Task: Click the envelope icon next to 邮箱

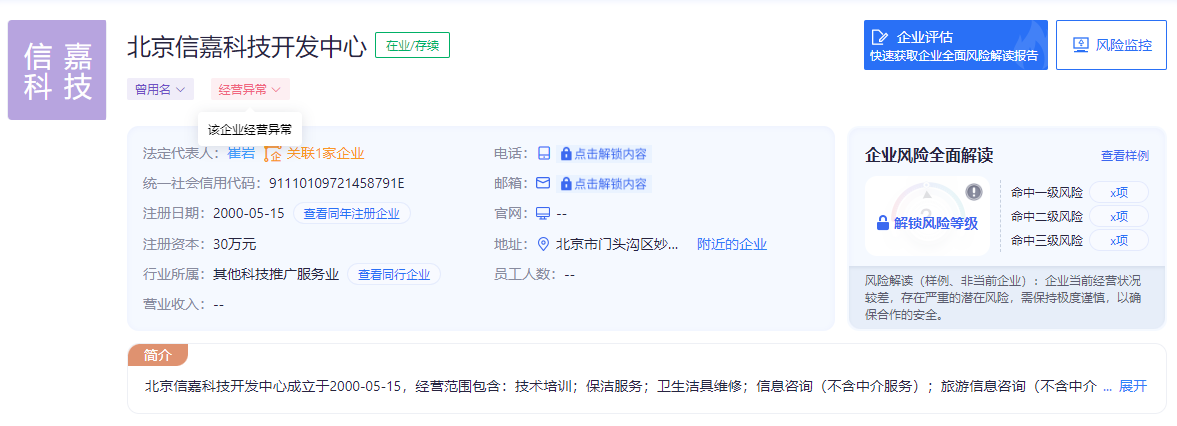Action: point(544,184)
